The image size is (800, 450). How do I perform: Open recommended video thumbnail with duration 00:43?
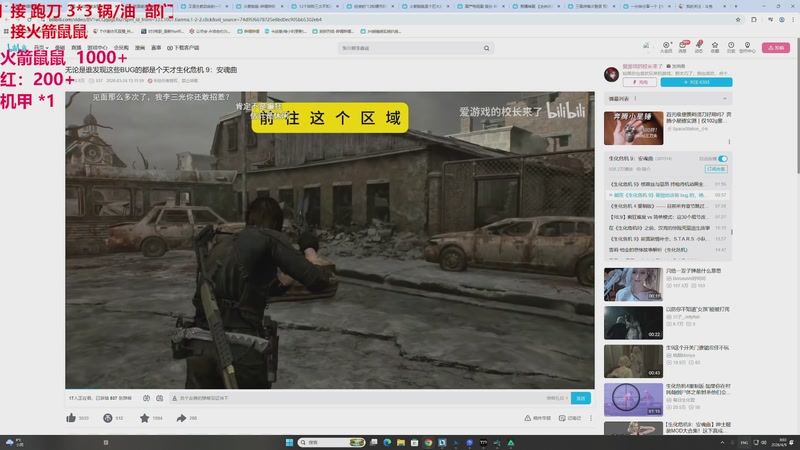(x=634, y=361)
